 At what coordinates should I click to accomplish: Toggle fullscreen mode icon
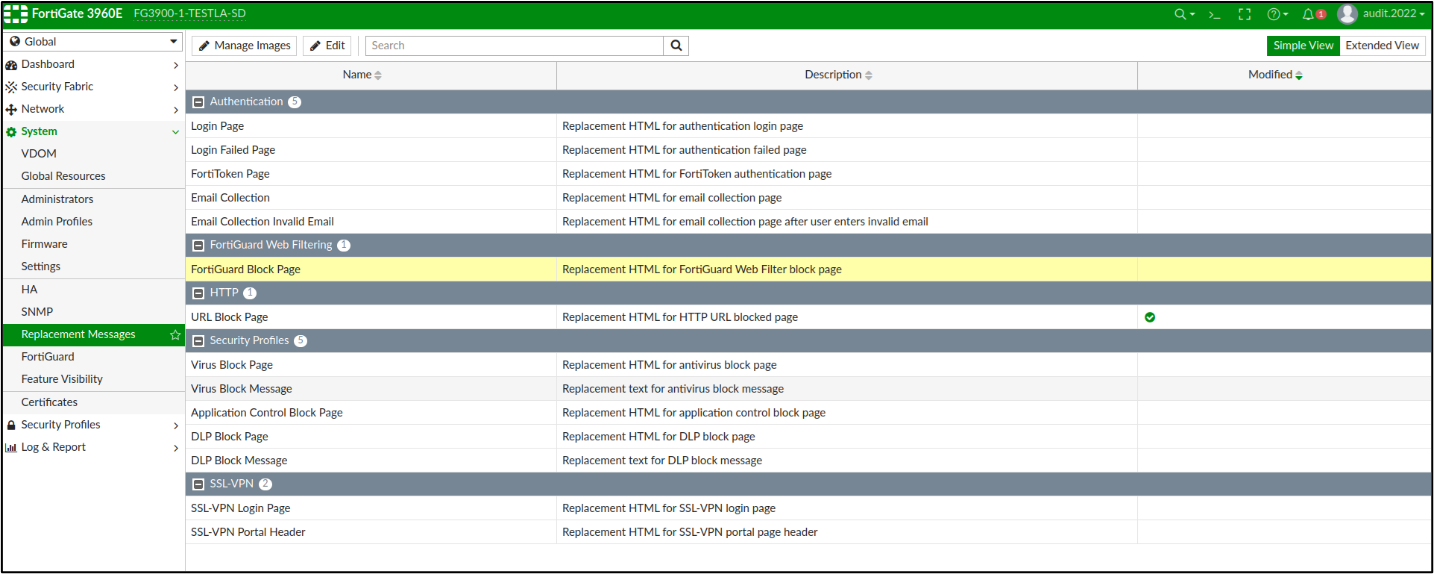coord(1245,14)
